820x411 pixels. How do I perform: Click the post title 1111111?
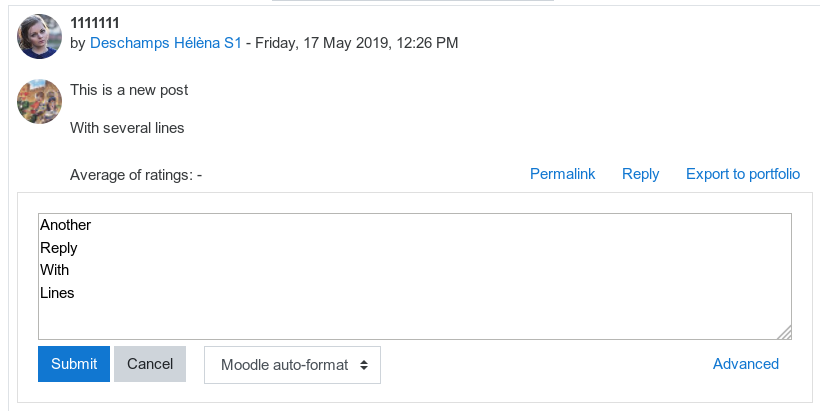95,23
